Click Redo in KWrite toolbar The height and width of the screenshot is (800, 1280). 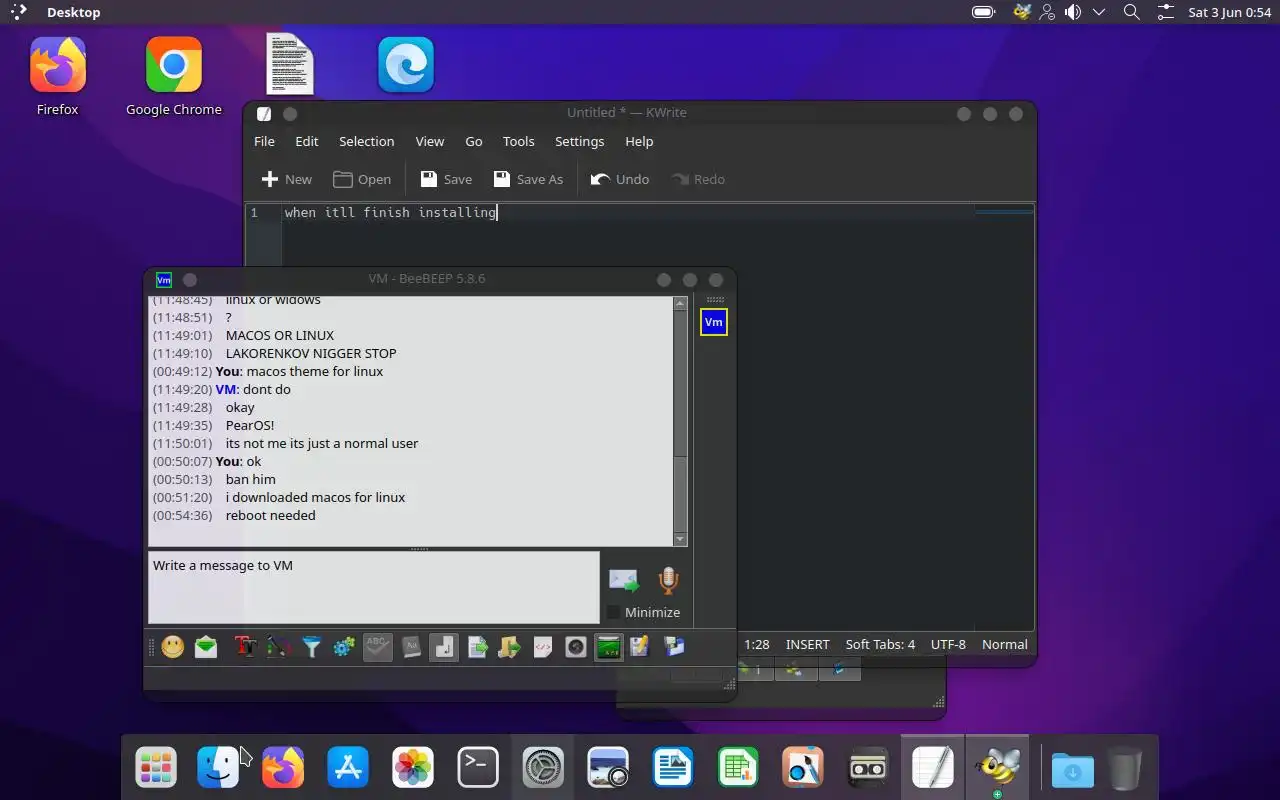coord(698,179)
